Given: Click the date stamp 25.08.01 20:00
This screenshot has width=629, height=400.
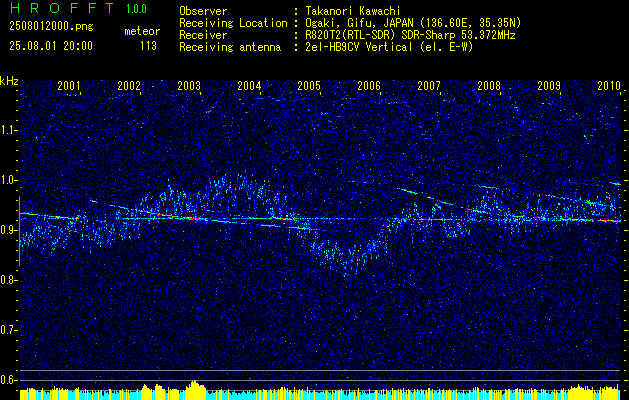Looking at the screenshot, I should pos(51,46).
